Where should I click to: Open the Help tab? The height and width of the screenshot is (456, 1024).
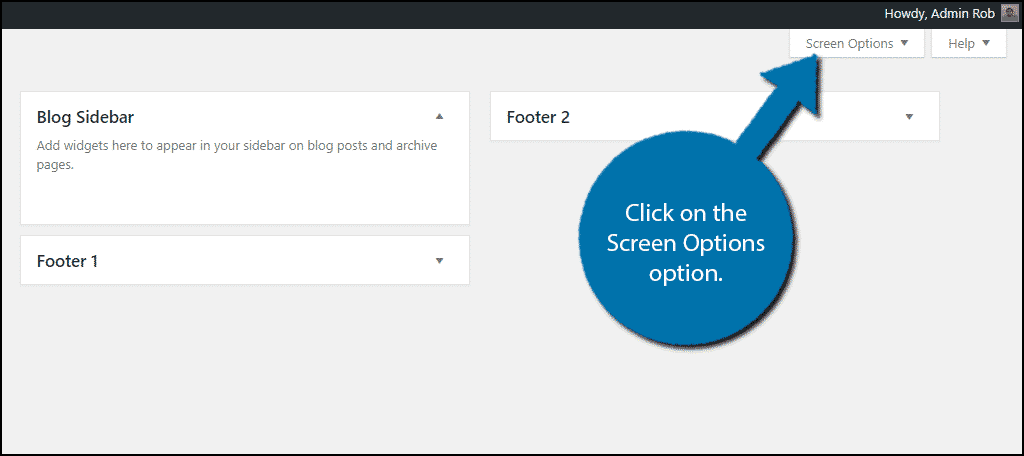coord(968,44)
